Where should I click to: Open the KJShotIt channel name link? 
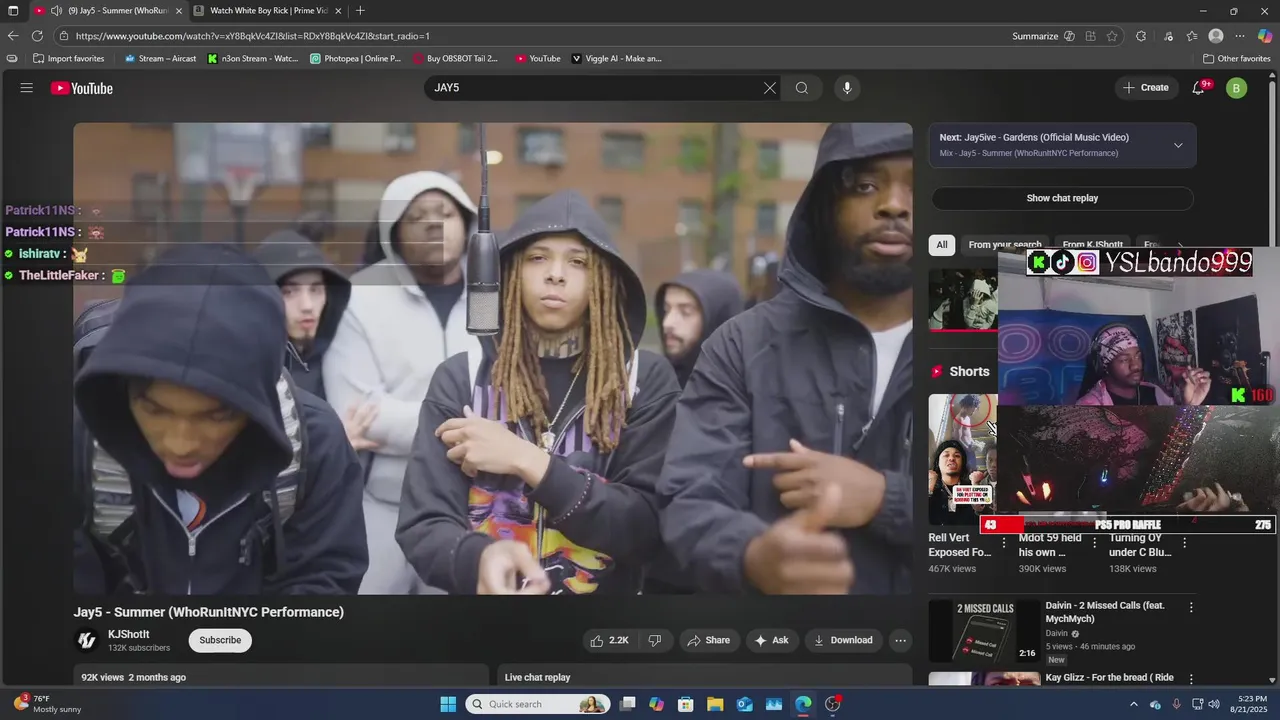129,634
